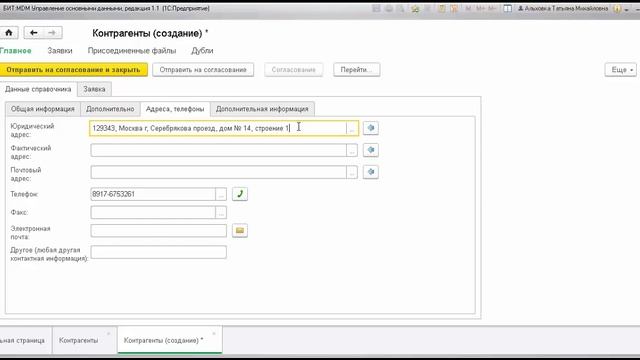Fill postal address using its blue arrow icon
This screenshot has width=640, height=360.
pos(371,172)
